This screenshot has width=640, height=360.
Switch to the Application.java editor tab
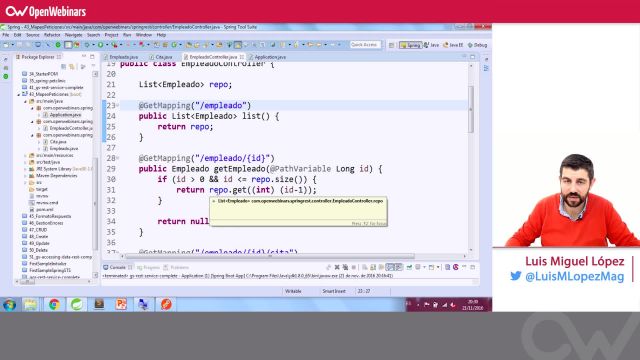(x=269, y=57)
